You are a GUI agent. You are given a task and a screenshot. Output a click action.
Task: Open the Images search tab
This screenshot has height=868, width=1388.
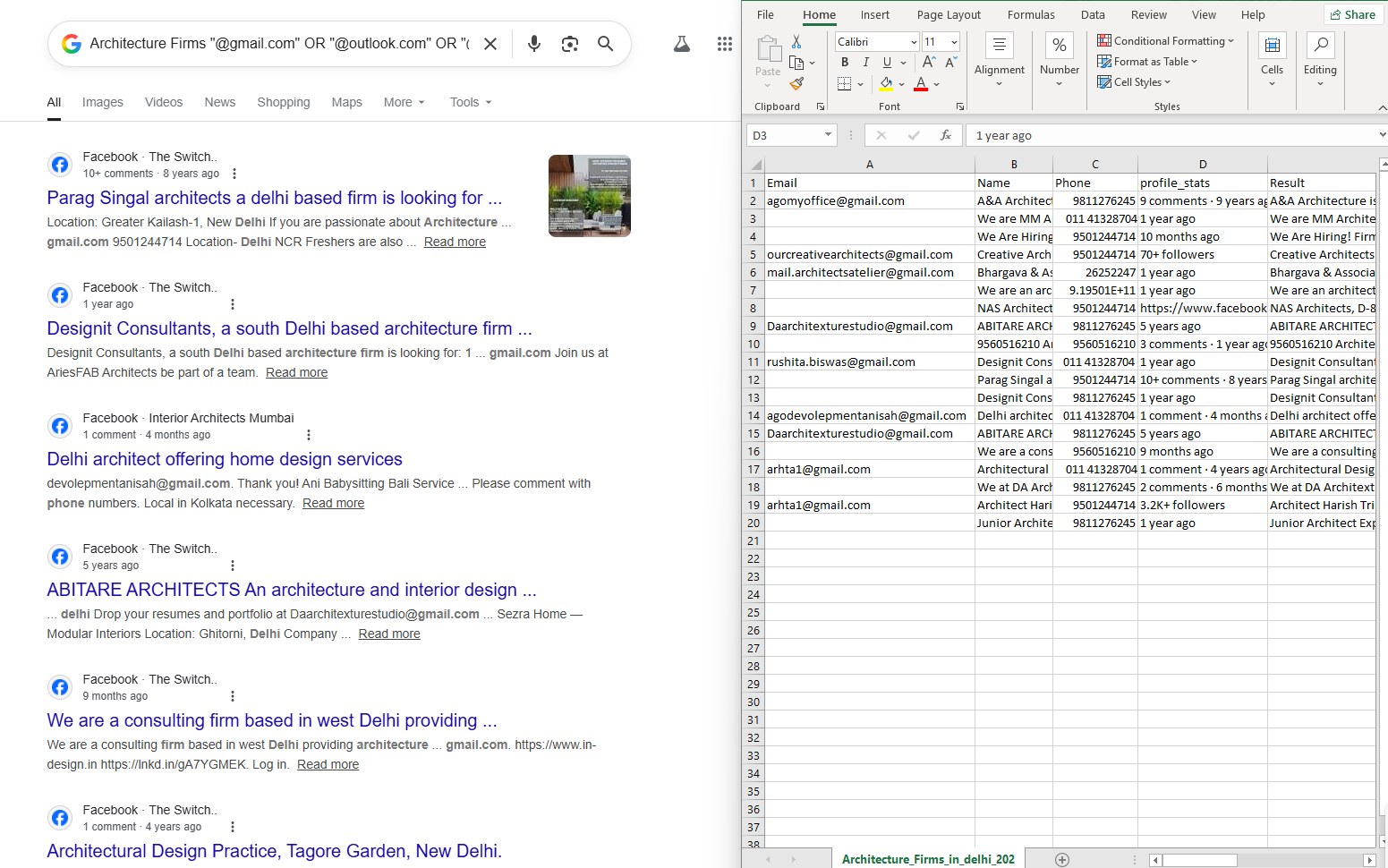click(x=103, y=102)
